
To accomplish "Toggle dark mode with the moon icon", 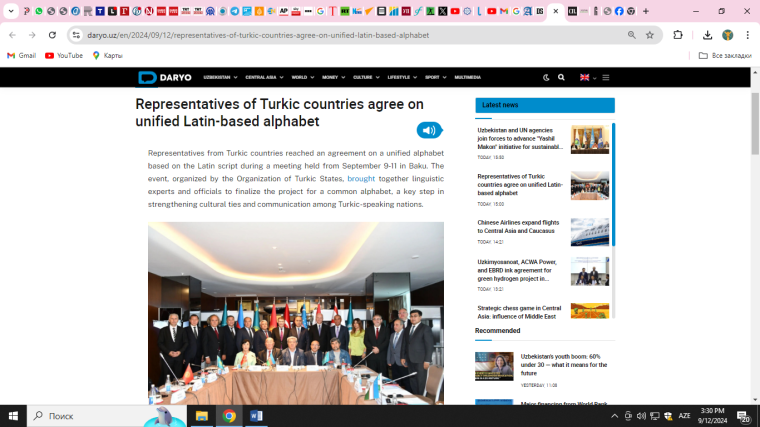I will tap(546, 78).
